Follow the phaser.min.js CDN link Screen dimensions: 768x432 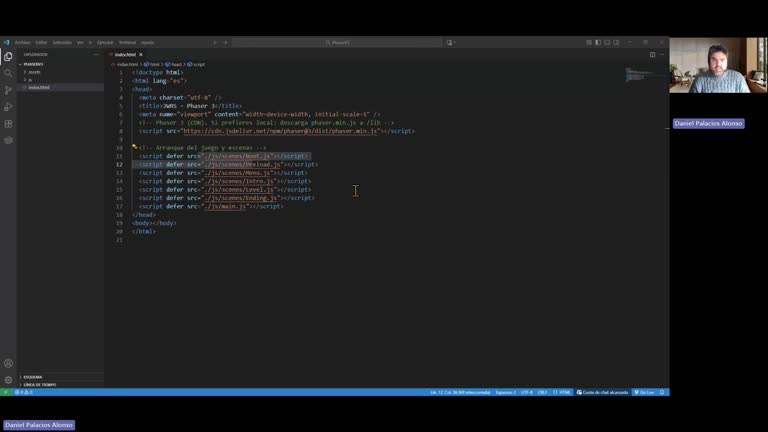[281, 131]
